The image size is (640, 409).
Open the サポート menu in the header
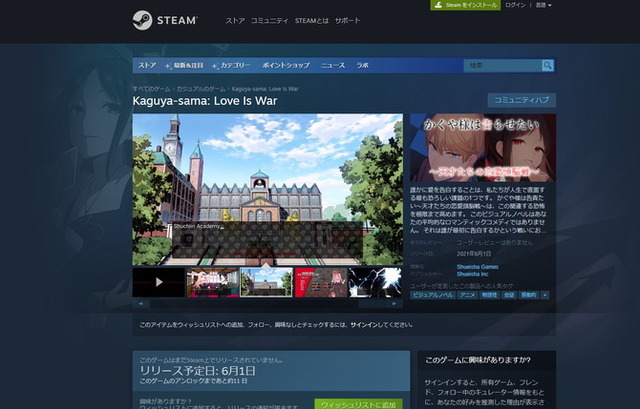(348, 20)
